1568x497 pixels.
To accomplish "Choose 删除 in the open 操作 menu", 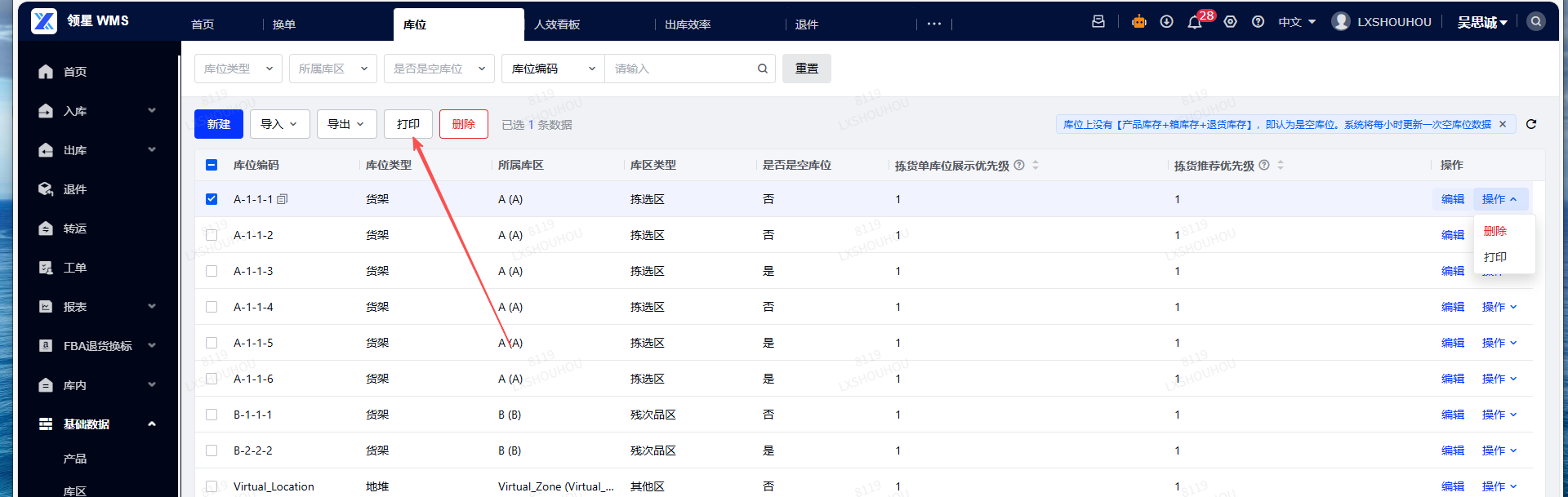I will pyautogui.click(x=1495, y=231).
